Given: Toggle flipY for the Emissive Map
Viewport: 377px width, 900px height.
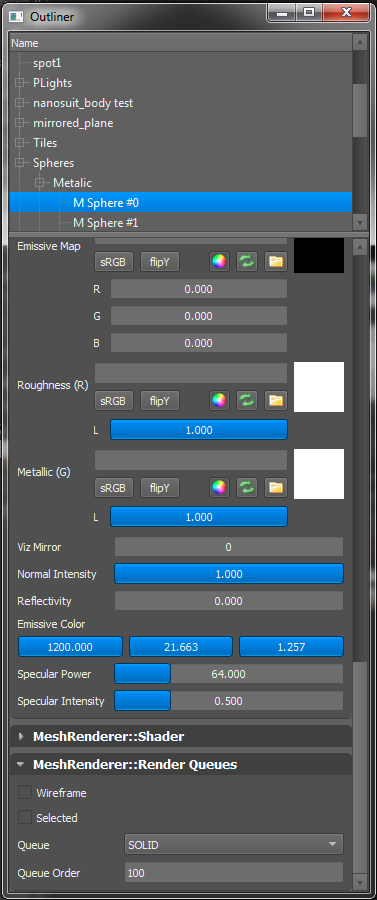Looking at the screenshot, I should [x=160, y=262].
